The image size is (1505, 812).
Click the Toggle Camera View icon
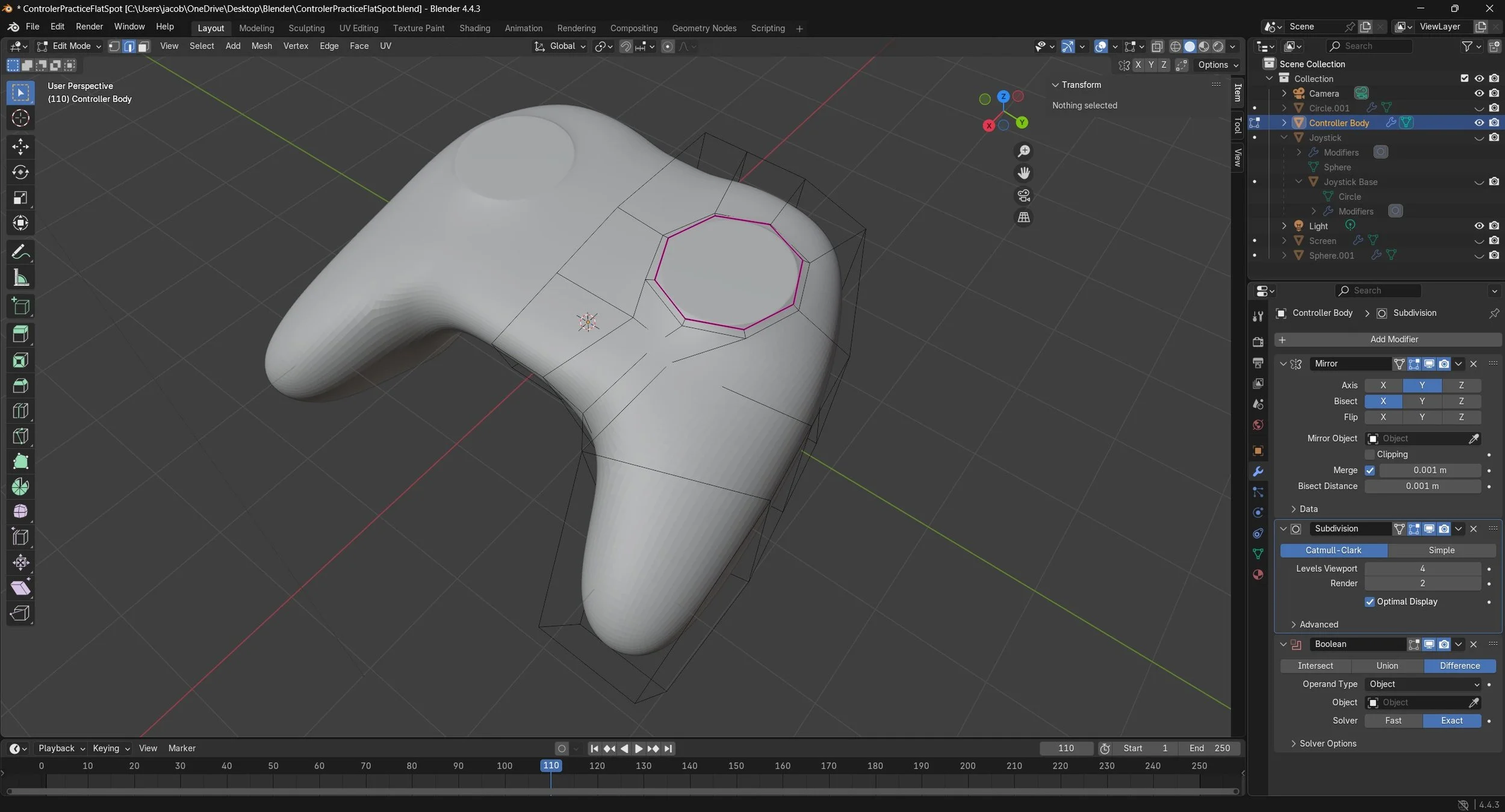click(1023, 195)
